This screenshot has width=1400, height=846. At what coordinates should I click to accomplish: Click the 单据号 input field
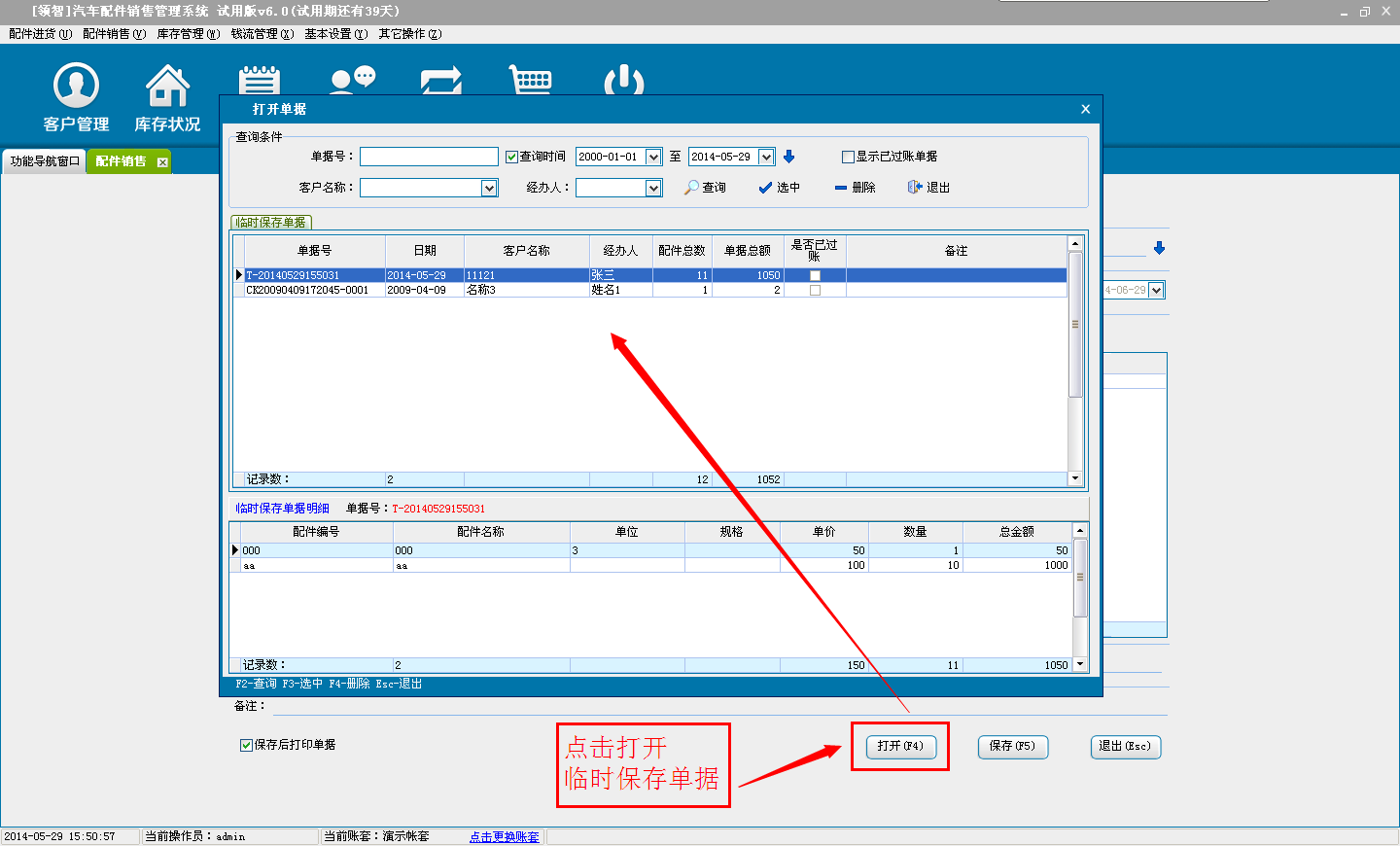429,157
